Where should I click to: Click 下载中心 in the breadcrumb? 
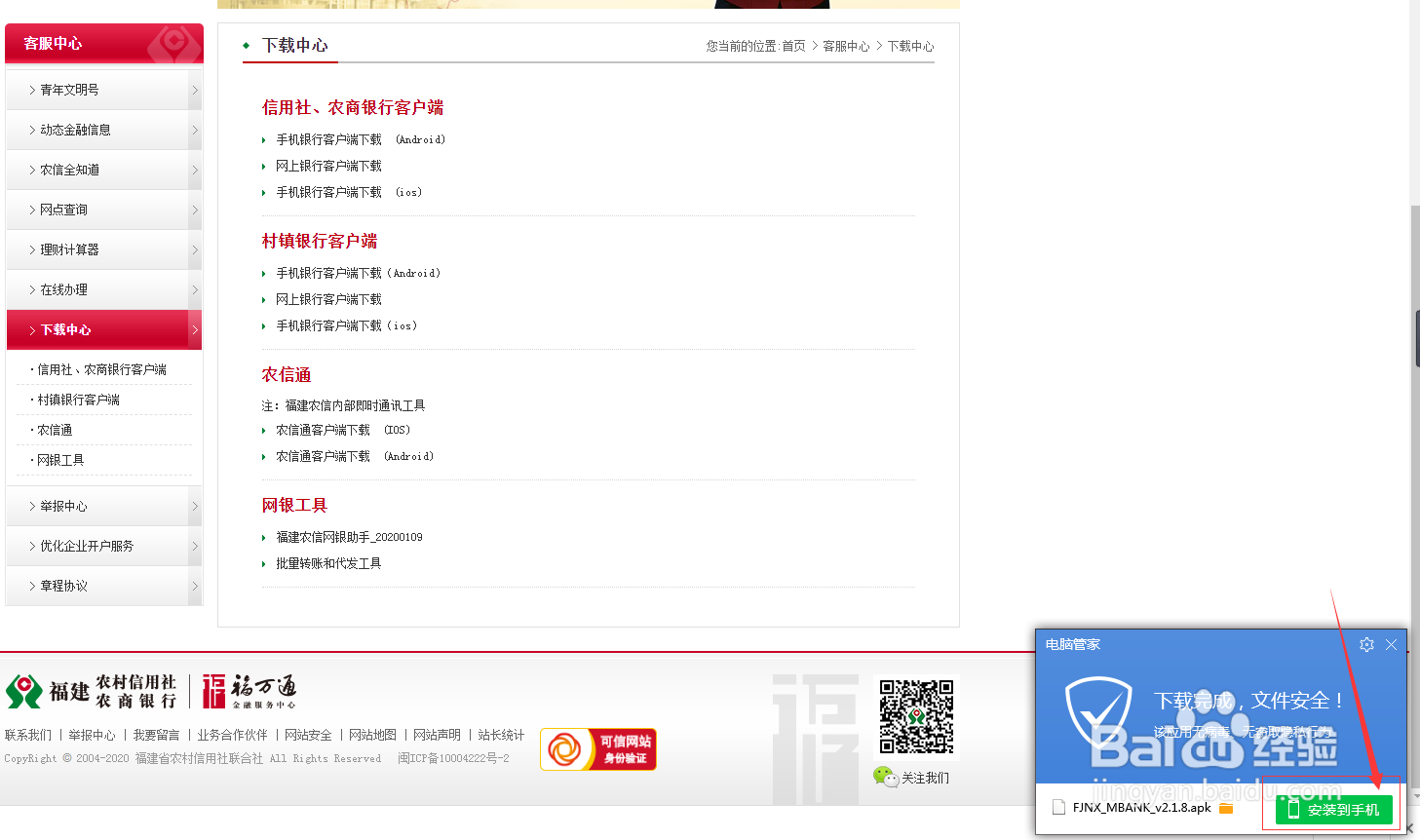(910, 46)
